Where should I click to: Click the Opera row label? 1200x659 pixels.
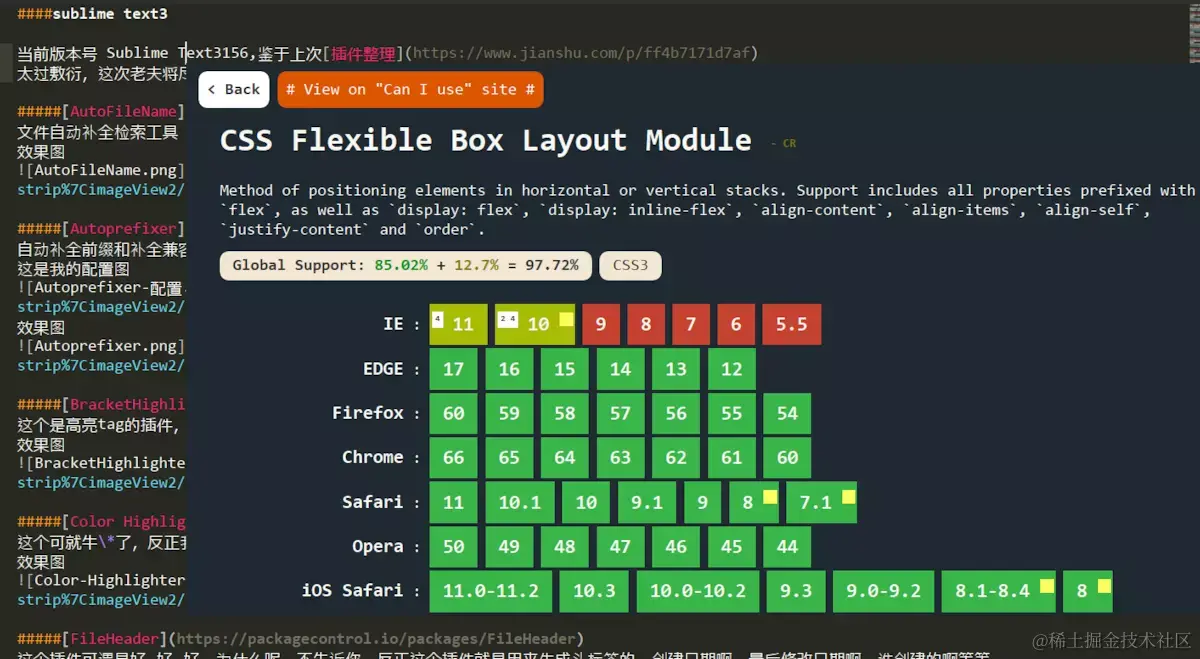(376, 546)
